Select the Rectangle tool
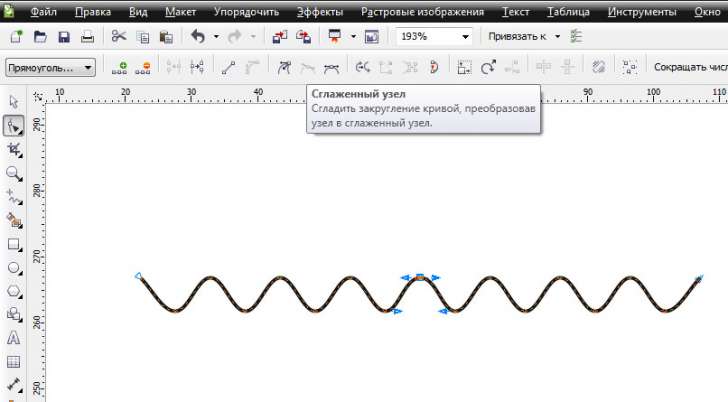The height and width of the screenshot is (402, 728). [x=14, y=244]
